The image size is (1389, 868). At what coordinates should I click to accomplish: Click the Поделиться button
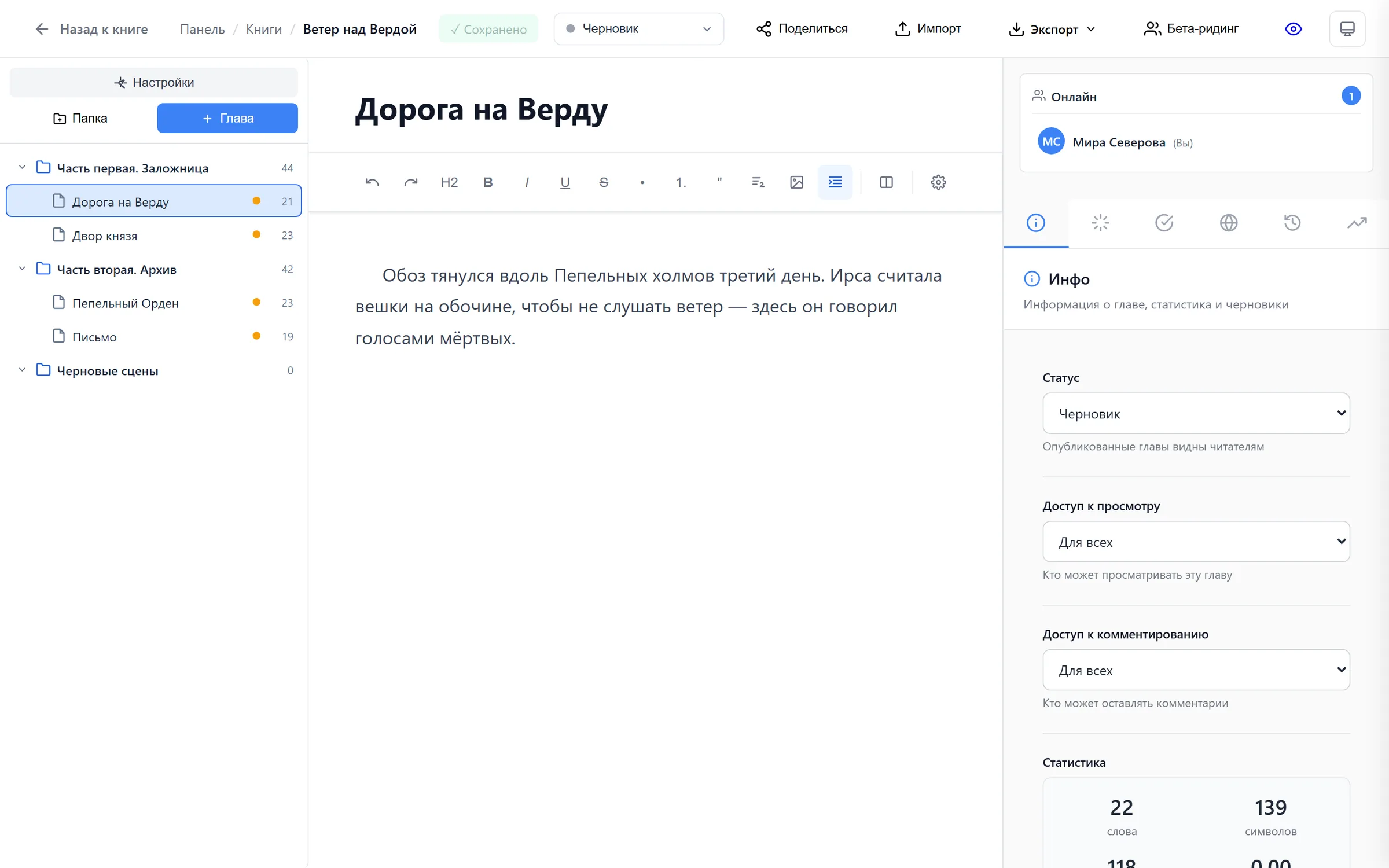coord(802,29)
